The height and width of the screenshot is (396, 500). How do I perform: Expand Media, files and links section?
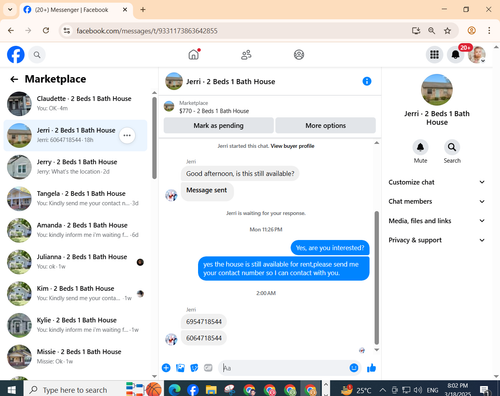(x=437, y=221)
